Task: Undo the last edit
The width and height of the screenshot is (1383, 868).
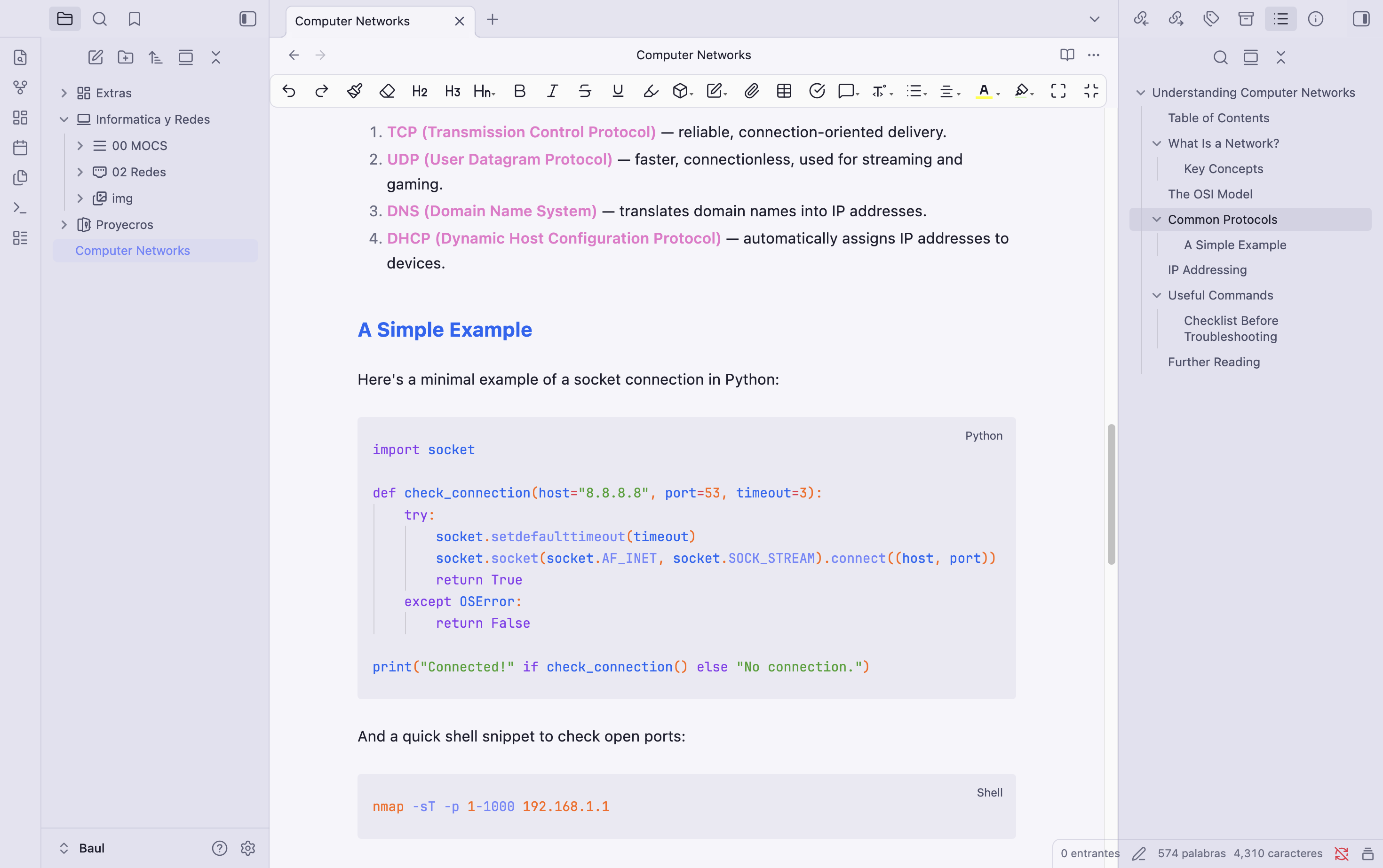Action: [289, 91]
